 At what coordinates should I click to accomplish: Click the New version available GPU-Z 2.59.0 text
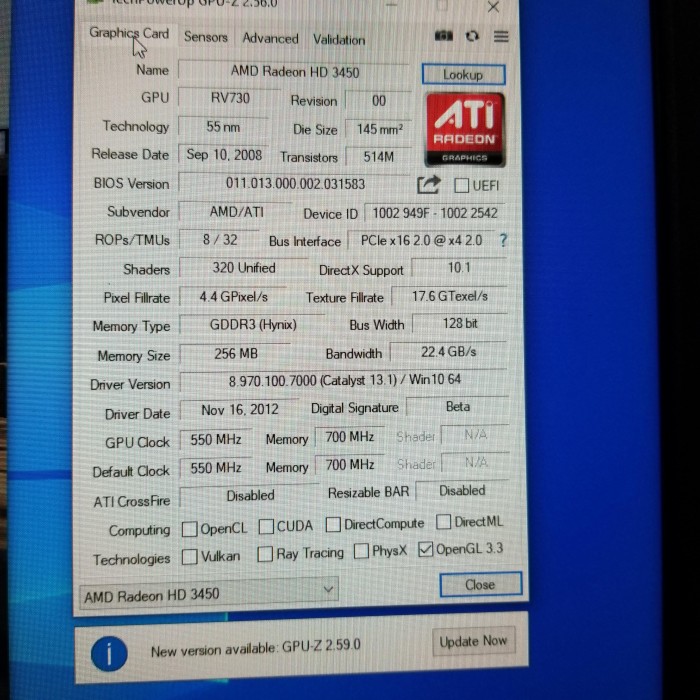(255, 648)
